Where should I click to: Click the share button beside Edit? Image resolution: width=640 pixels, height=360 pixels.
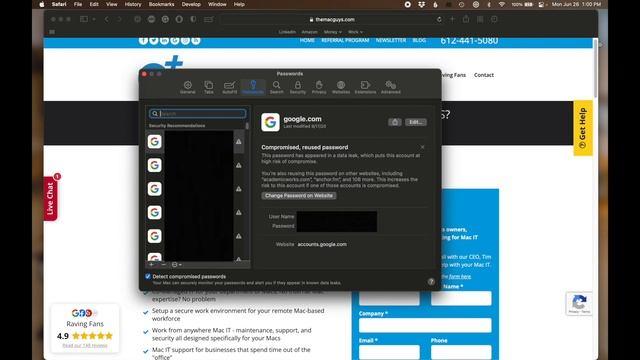pyautogui.click(x=395, y=122)
